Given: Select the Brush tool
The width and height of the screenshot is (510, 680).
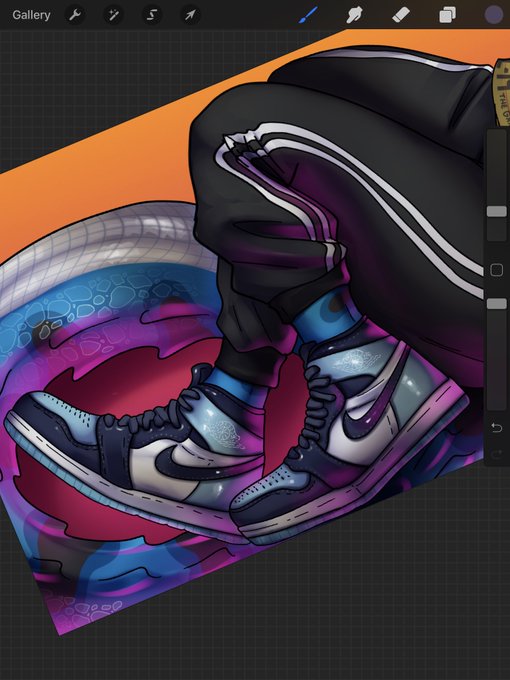Looking at the screenshot, I should (x=308, y=15).
